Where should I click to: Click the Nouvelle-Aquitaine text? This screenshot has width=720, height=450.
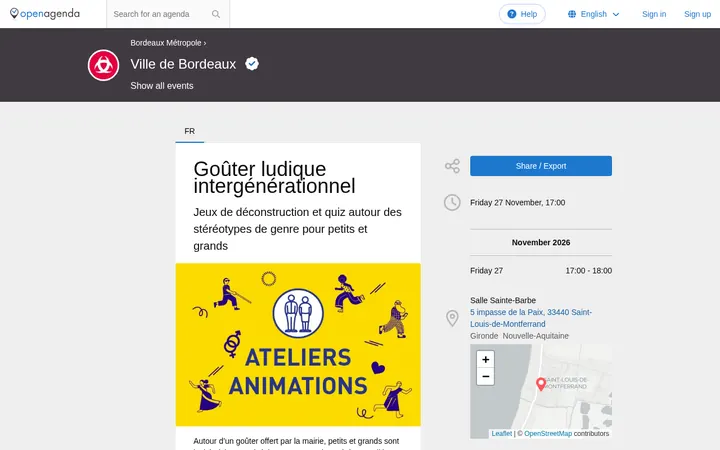[535, 336]
